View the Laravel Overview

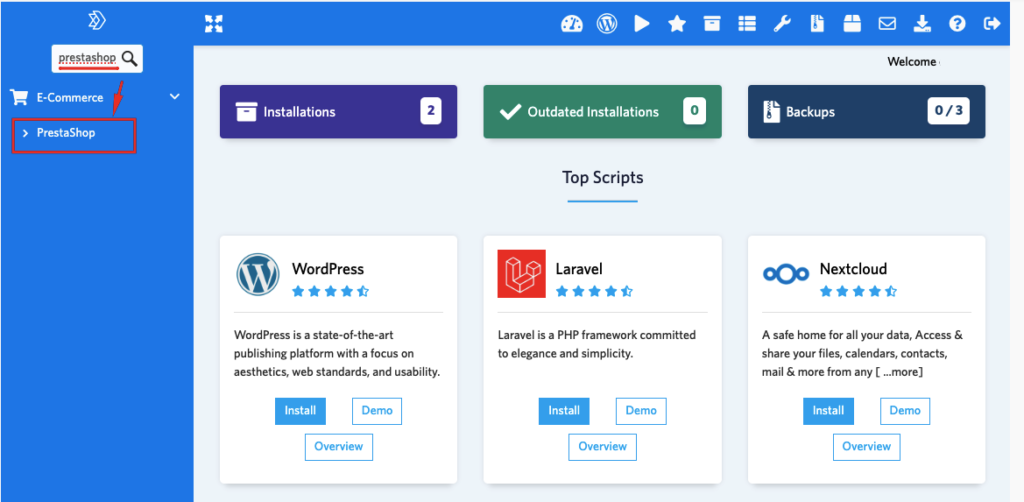602,447
